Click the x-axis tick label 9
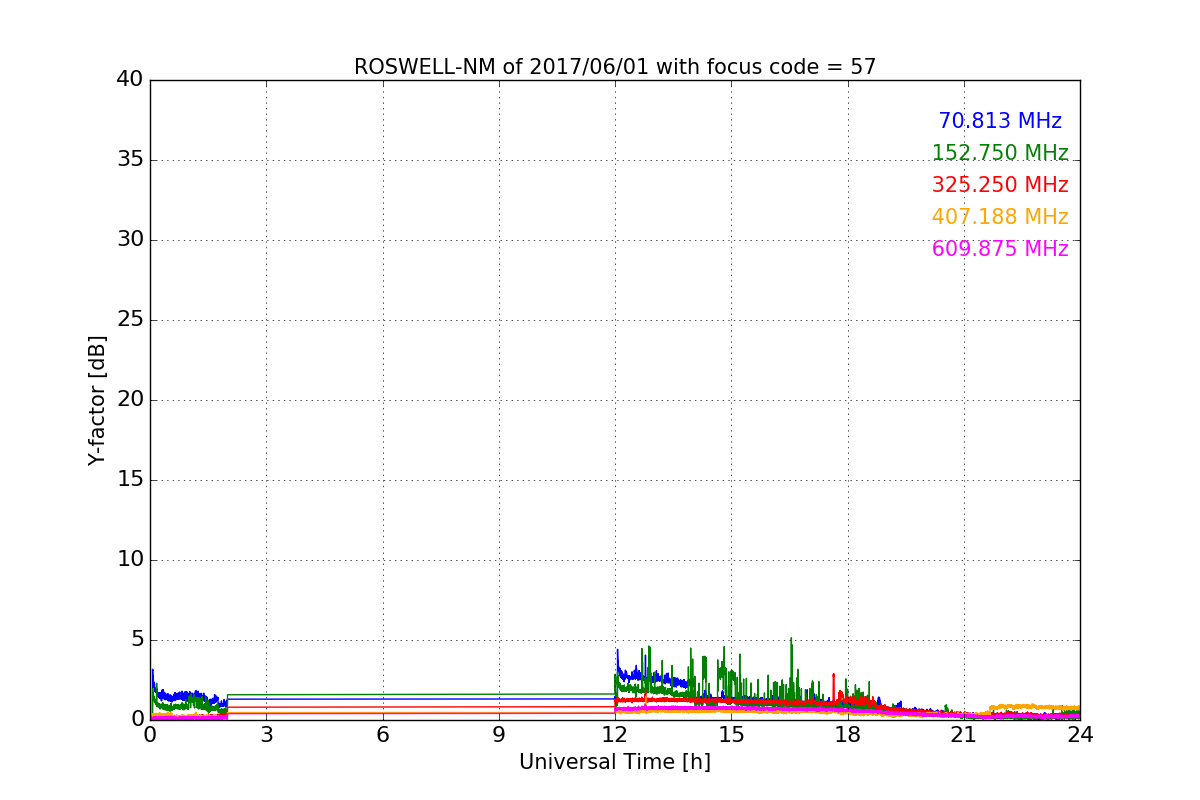The image size is (1200, 800). [x=499, y=734]
